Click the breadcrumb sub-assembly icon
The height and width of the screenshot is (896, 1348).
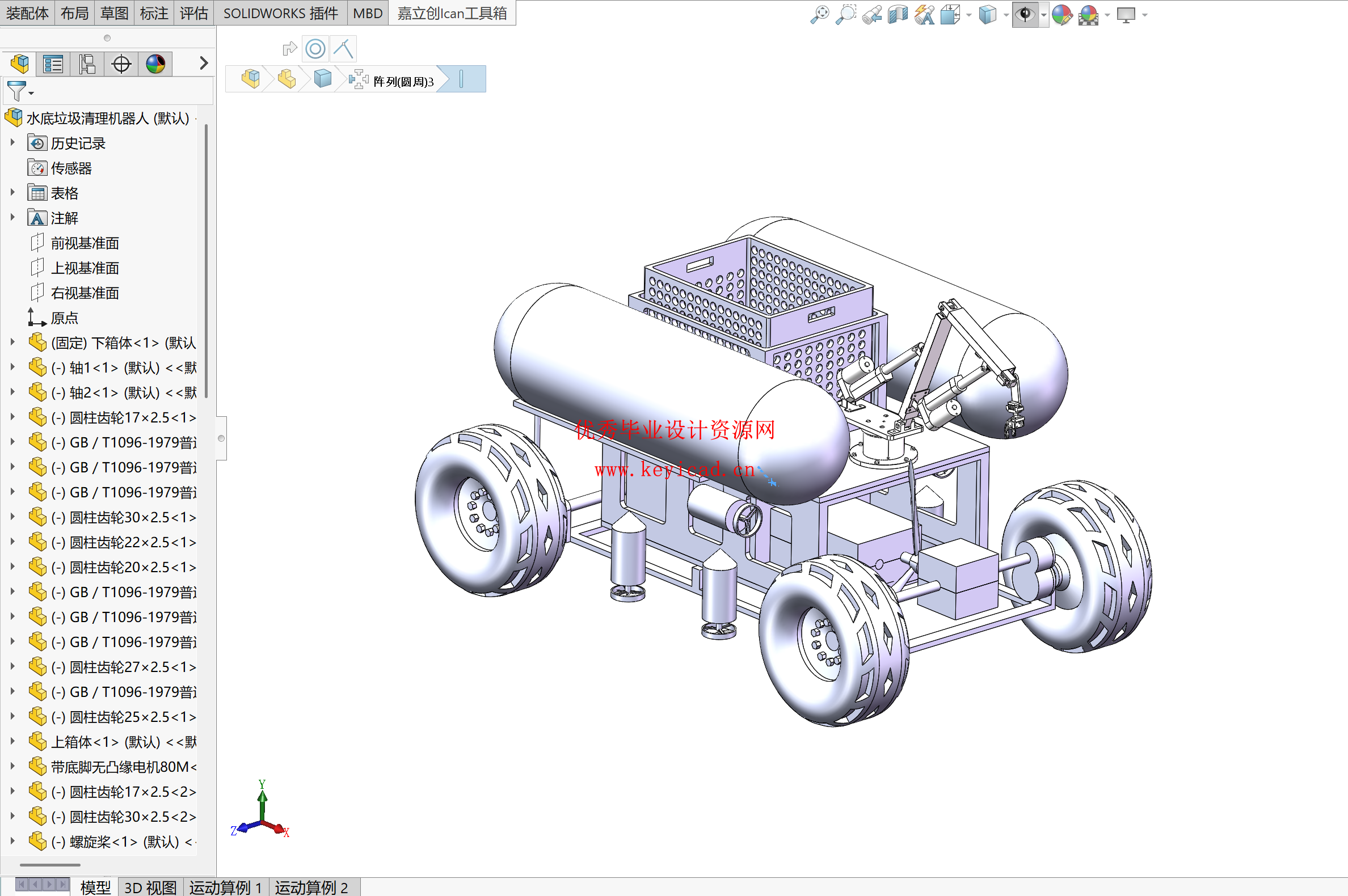tap(287, 79)
